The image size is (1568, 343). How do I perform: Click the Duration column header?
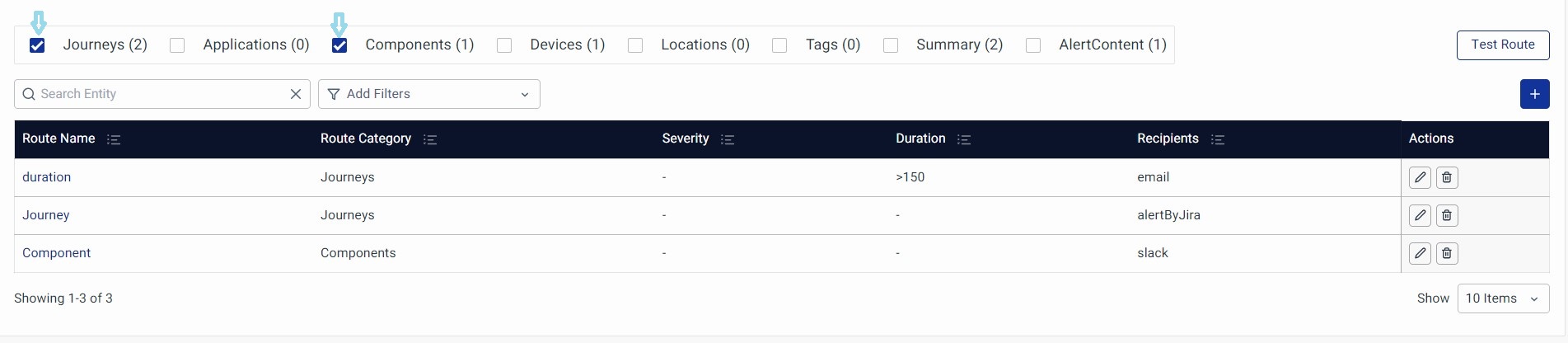pos(920,139)
